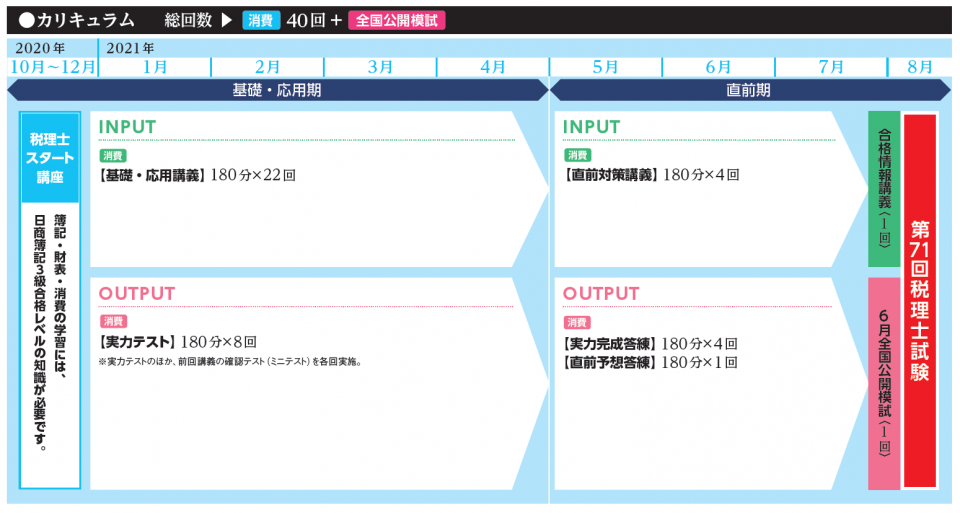Click the pink 消費 tag above 実力テスト
960x513 pixels.
coord(113,322)
